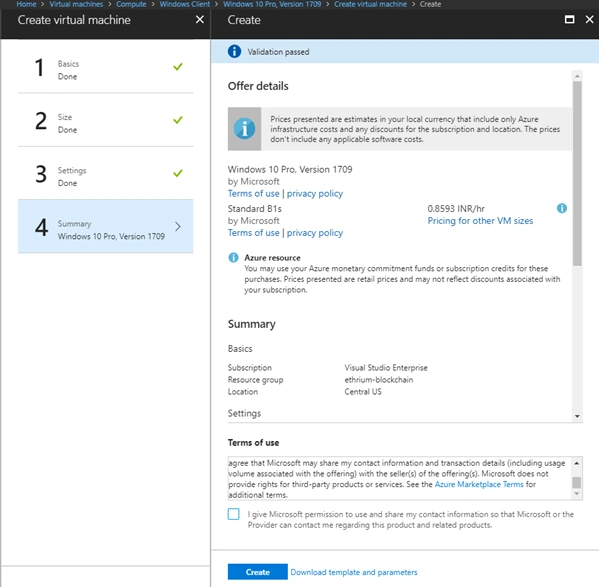
Task: Click the pricing info icon beside 0.8593 INR/hr
Action: (x=562, y=208)
